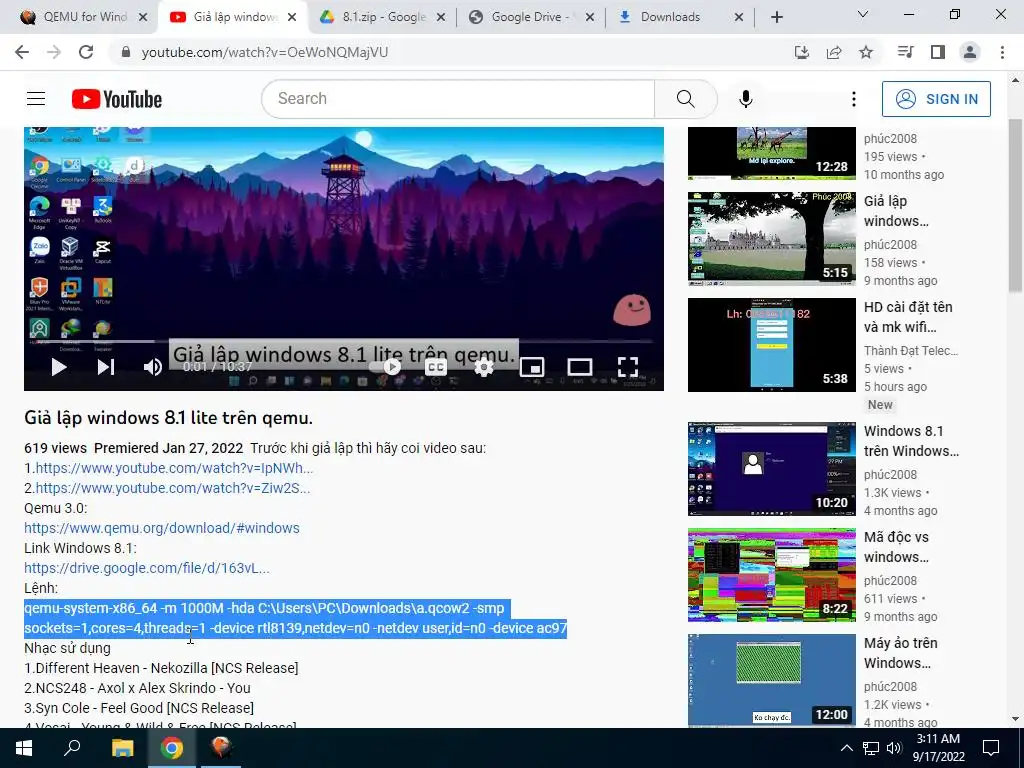Screen dimensions: 1024x768
Task: Open the YouTube hamburger guide menu
Action: [x=36, y=99]
